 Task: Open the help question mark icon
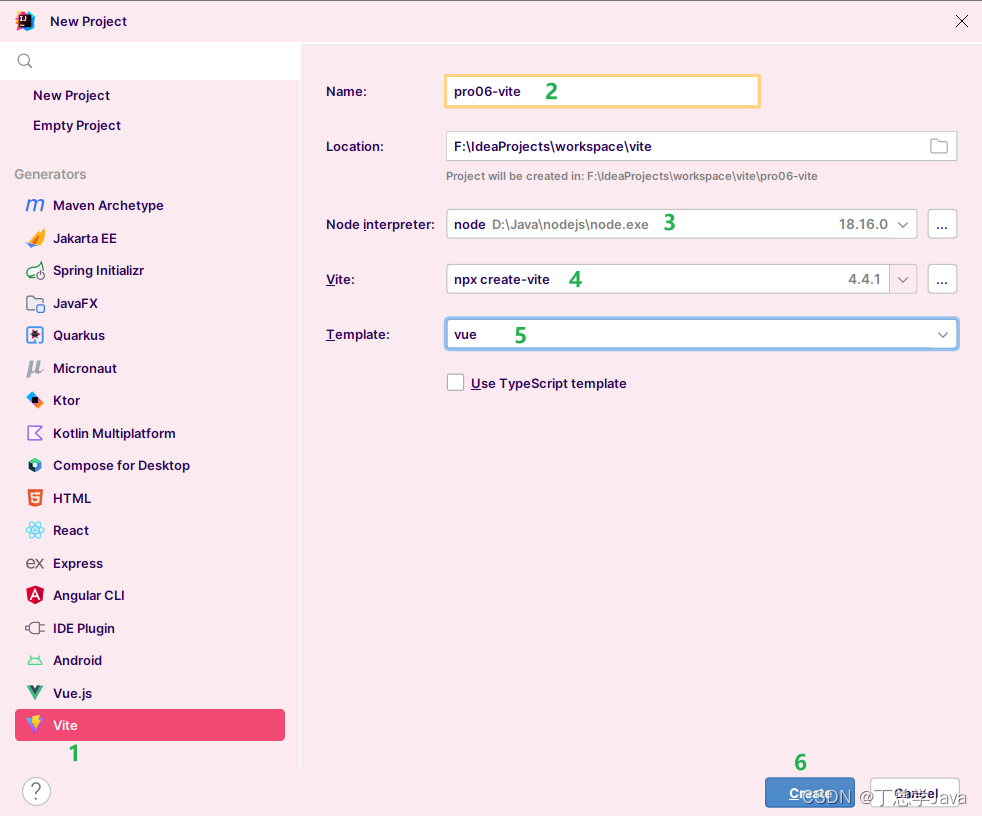36,791
